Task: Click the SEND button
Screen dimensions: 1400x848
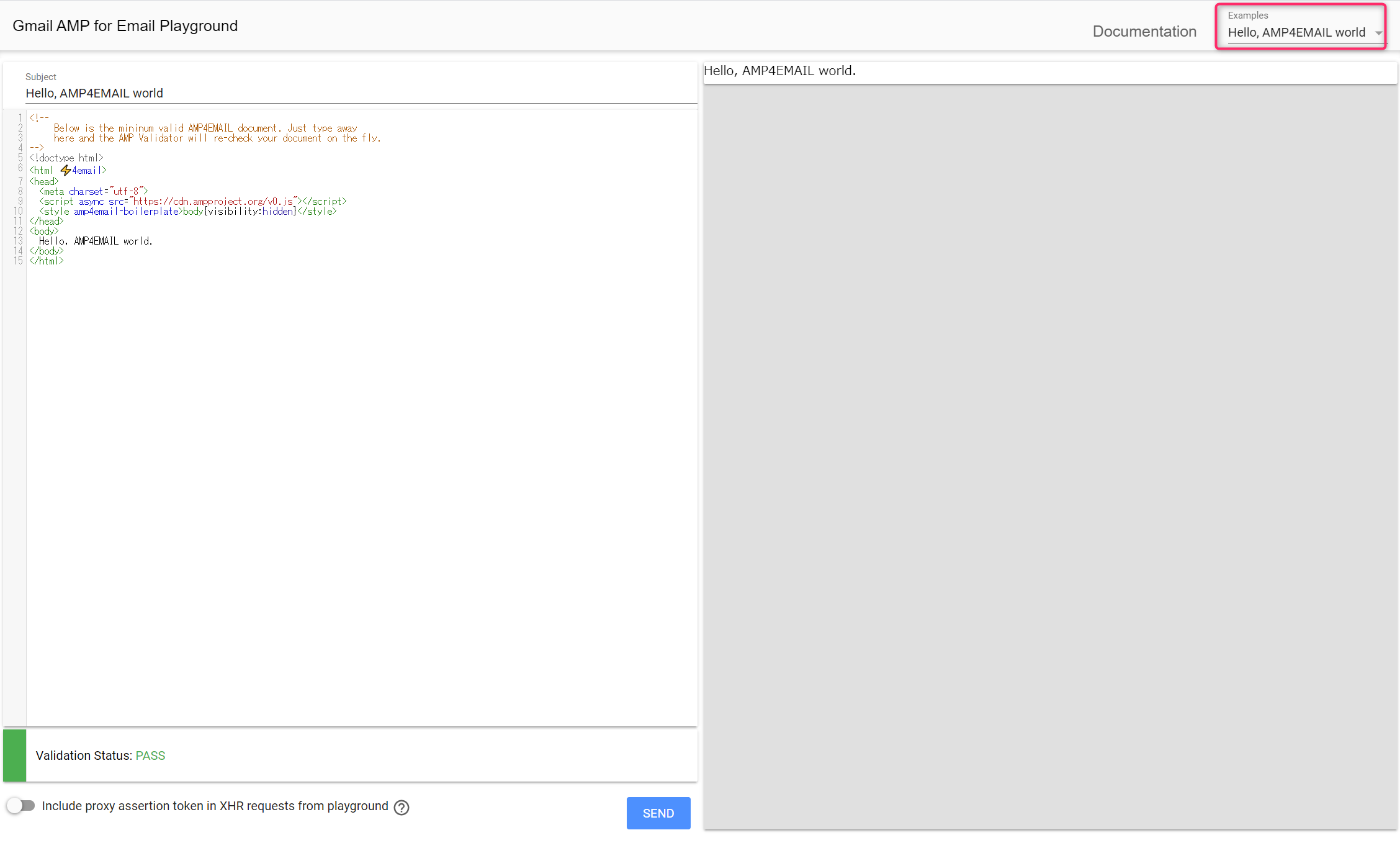Action: coord(658,813)
